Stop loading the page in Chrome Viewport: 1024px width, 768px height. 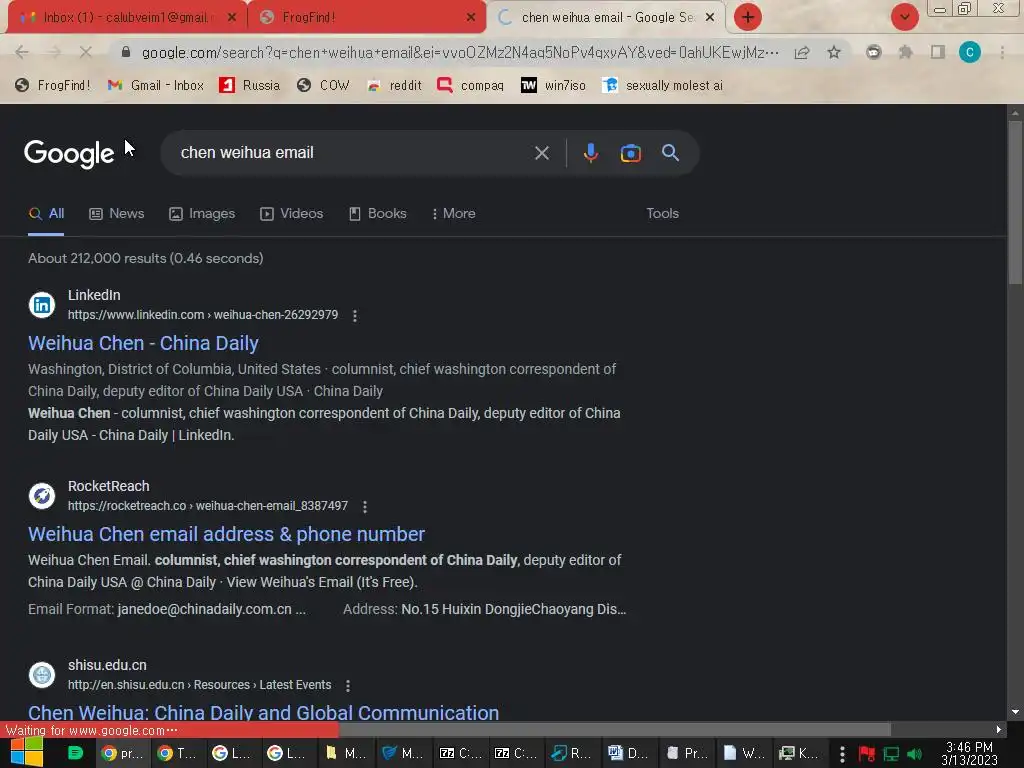(x=85, y=52)
